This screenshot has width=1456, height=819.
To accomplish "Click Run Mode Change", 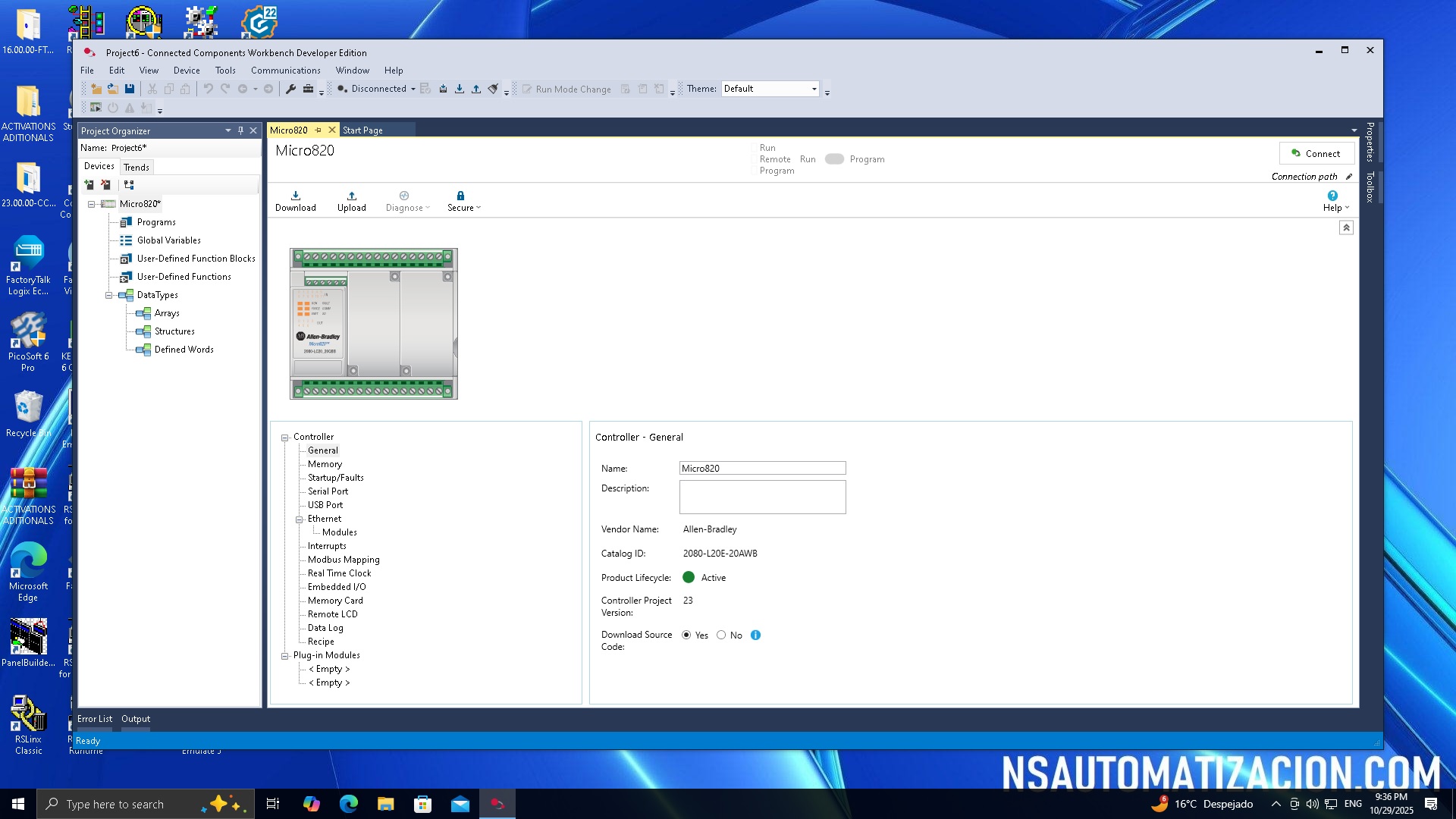I will coord(572,89).
